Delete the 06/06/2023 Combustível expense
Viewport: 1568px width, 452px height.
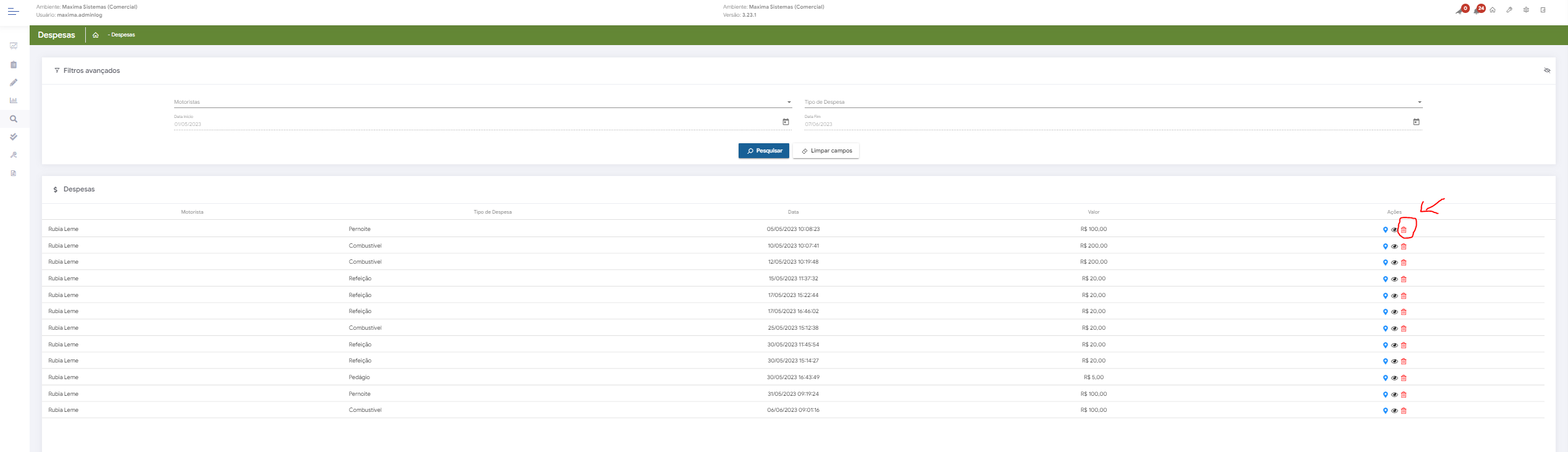click(x=1403, y=411)
